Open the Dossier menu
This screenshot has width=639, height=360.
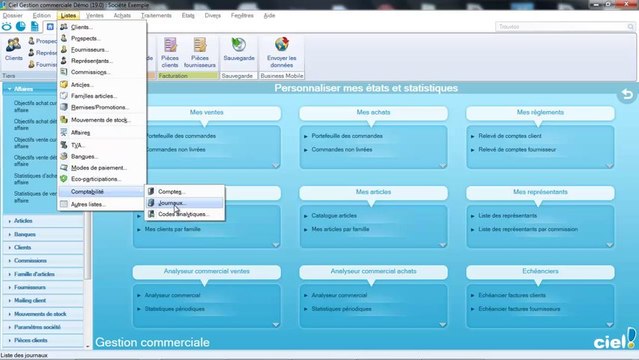click(x=13, y=15)
